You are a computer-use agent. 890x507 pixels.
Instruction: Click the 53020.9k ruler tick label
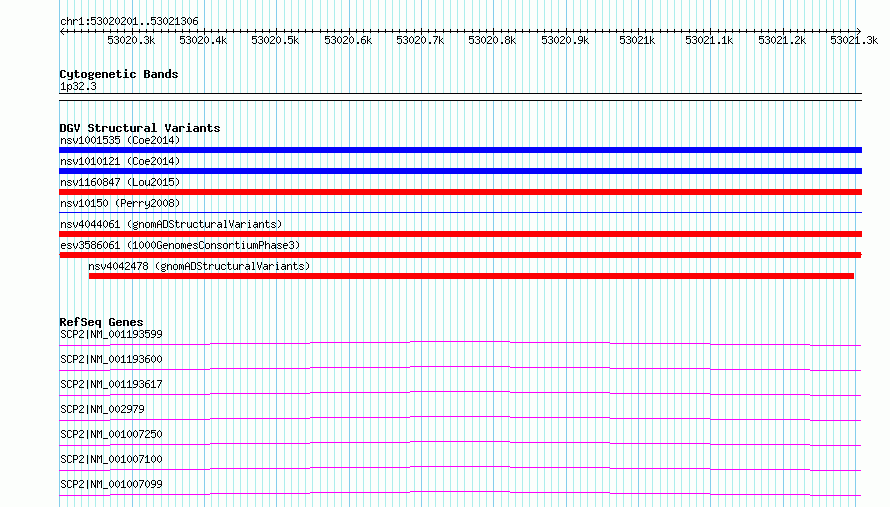[565, 40]
